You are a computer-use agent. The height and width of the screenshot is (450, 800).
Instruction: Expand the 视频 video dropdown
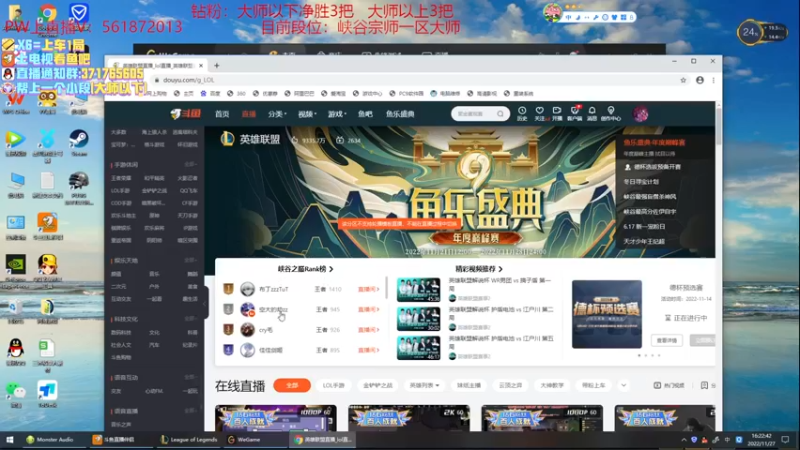(x=307, y=114)
